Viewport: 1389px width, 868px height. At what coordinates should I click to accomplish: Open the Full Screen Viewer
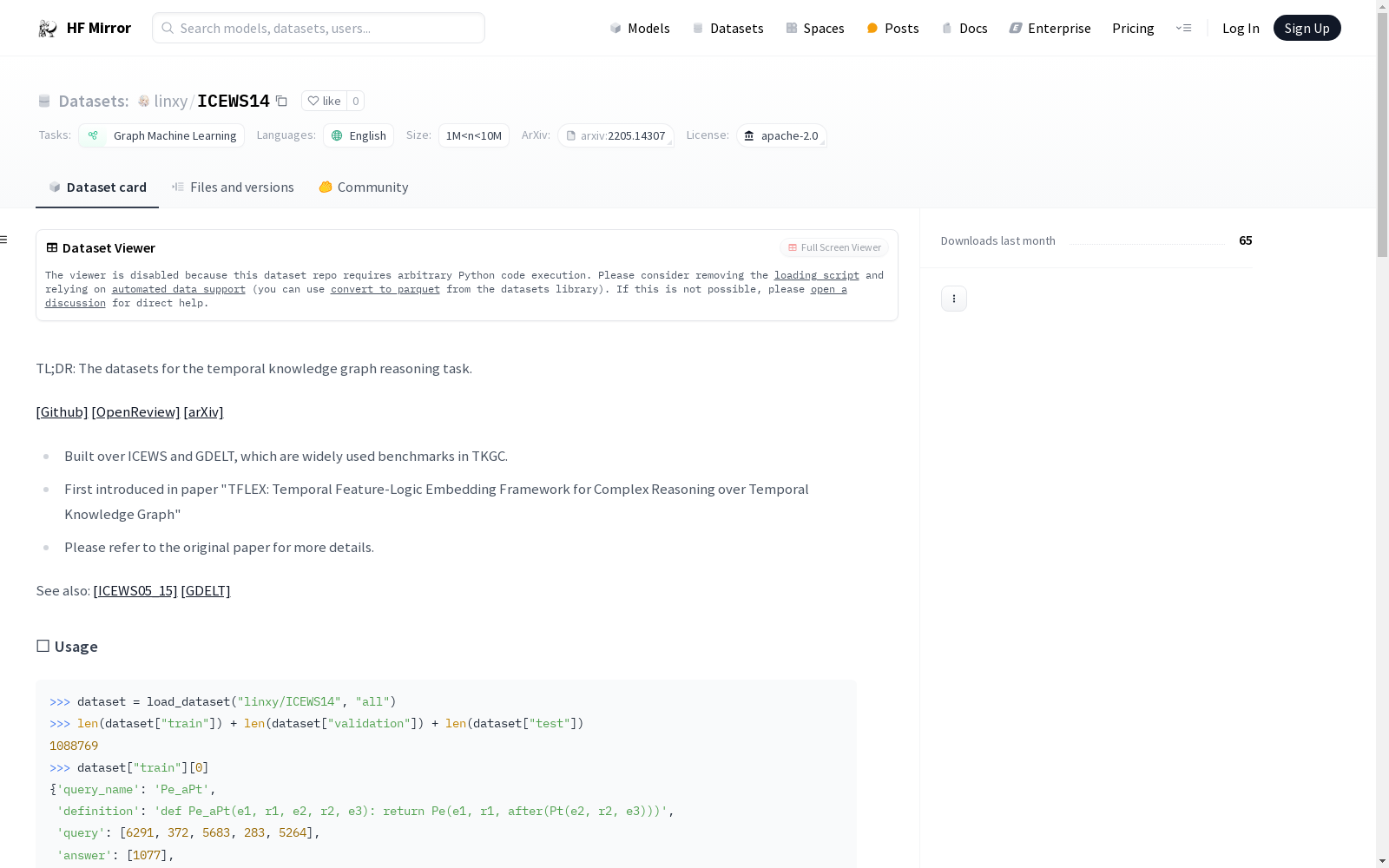click(834, 247)
